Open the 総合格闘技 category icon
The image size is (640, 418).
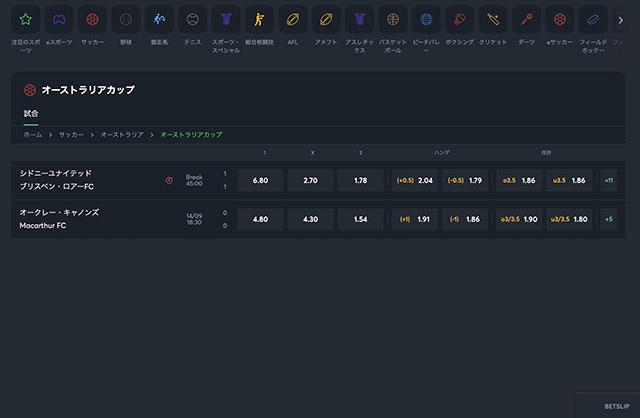[259, 19]
